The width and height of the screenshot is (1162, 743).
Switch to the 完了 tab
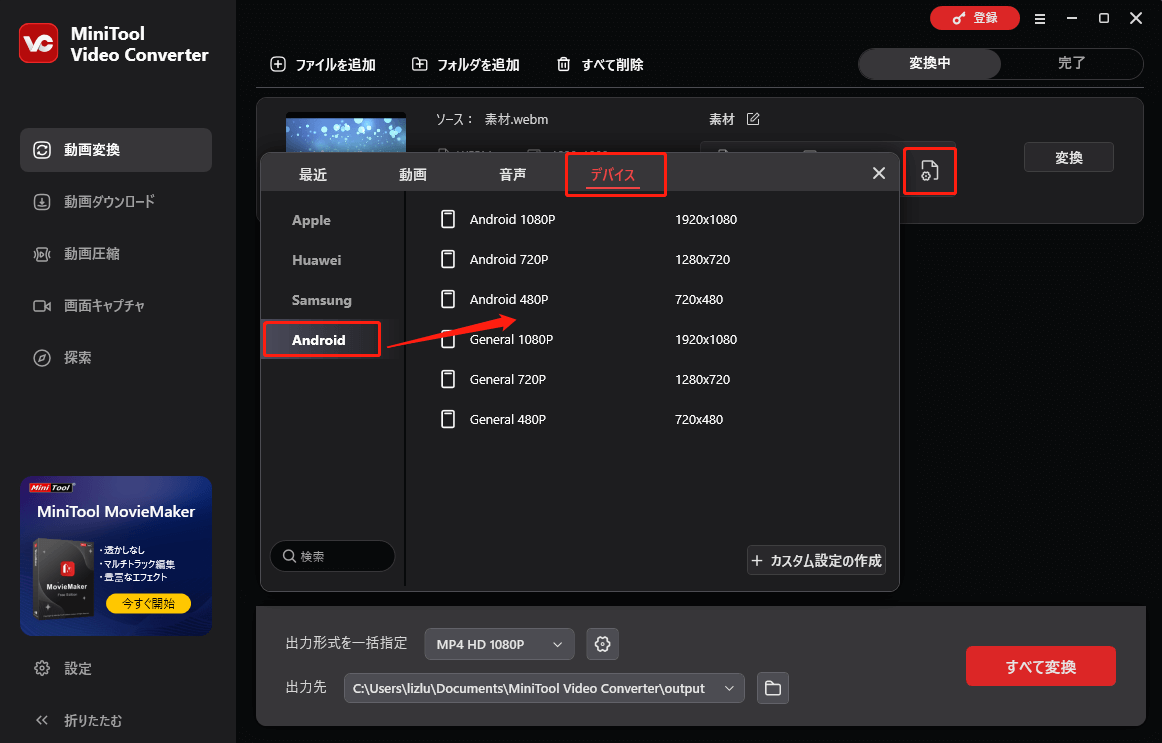tap(1071, 64)
